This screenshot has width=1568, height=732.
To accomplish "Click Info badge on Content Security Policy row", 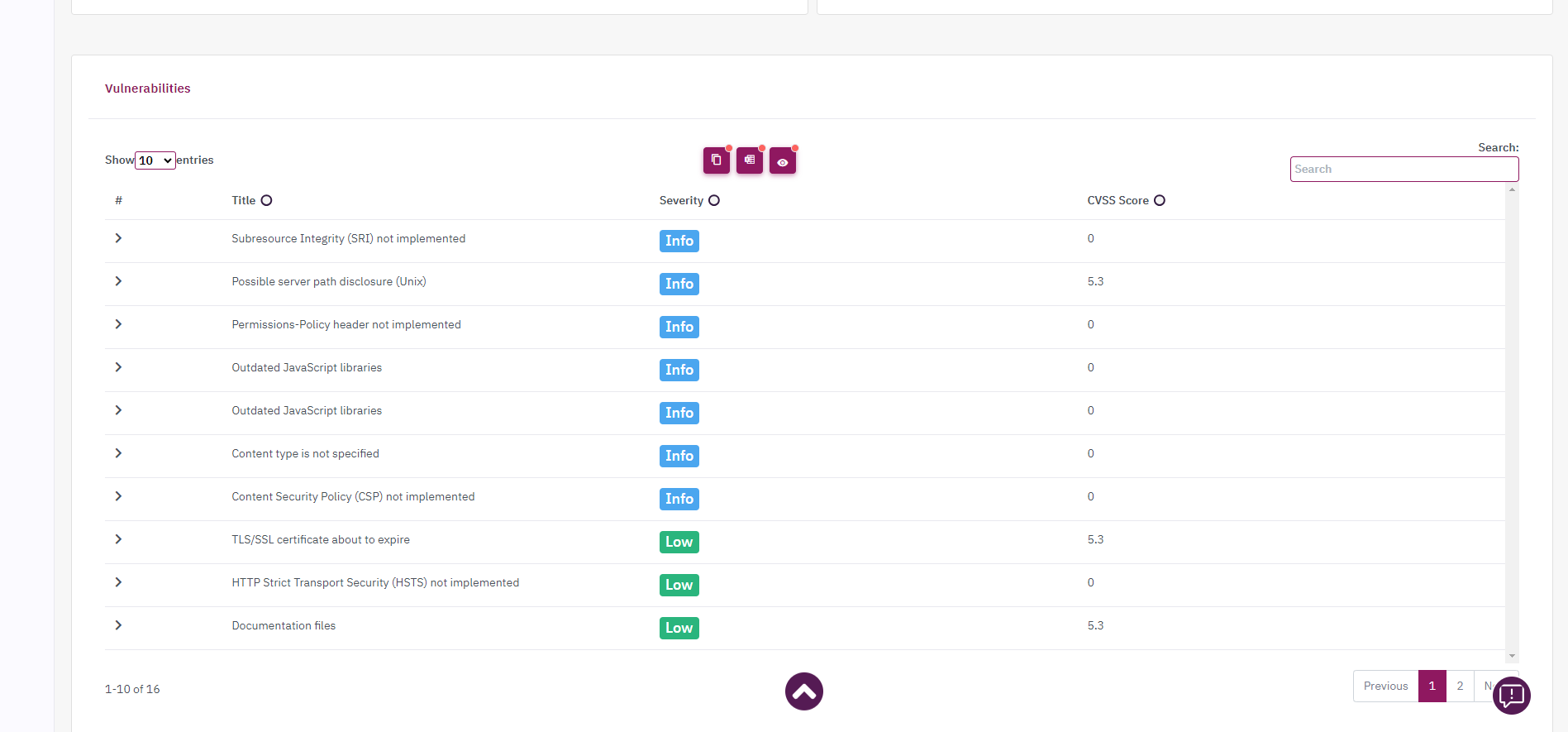I will (679, 499).
